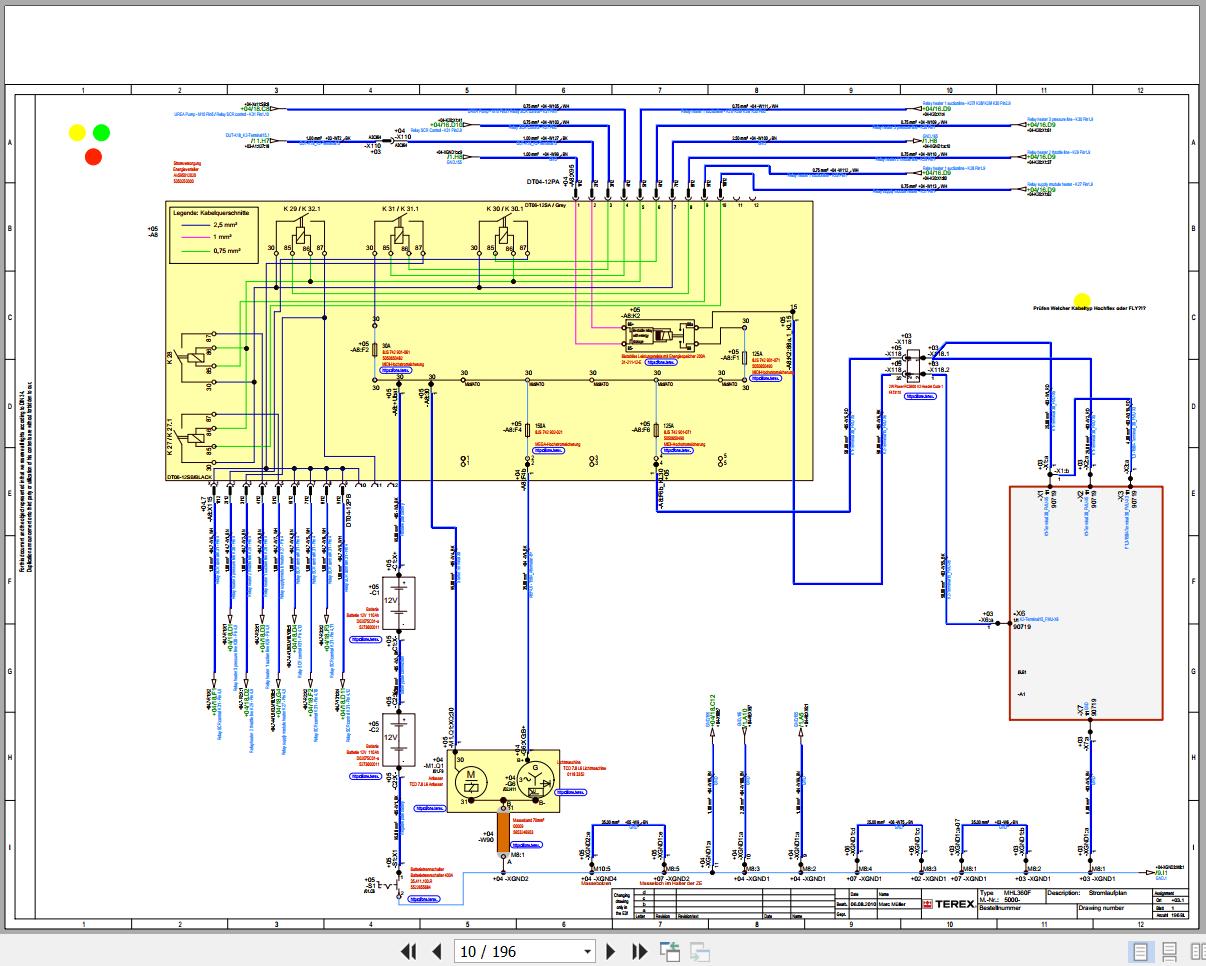Click the yellow circle in the top-left corner
The width and height of the screenshot is (1206, 966).
point(77,132)
